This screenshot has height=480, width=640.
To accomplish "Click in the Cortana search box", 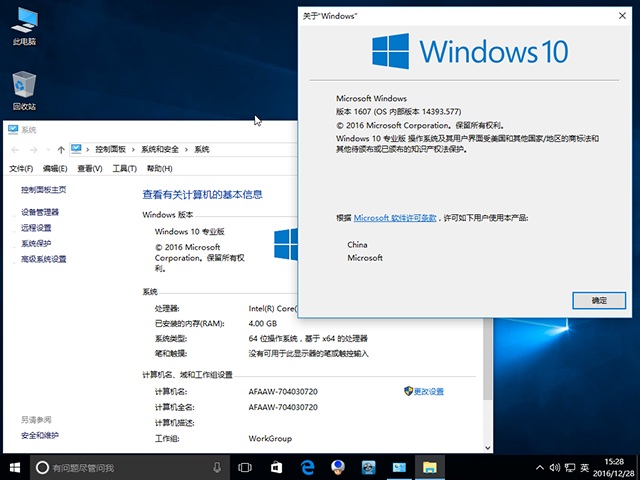I will pyautogui.click(x=120, y=467).
